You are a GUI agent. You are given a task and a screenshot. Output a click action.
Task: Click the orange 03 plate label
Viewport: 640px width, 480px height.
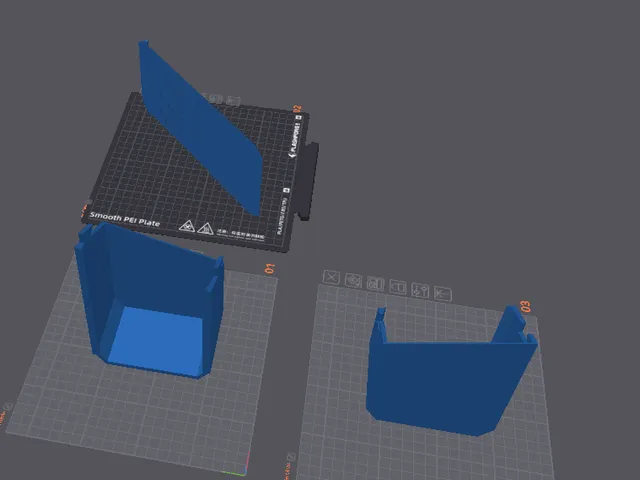click(x=525, y=307)
